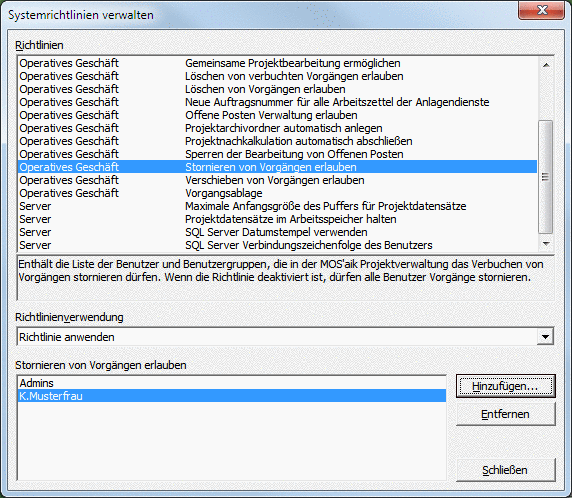
Task: Select the Admins entry in user list
Action: pyautogui.click(x=232, y=383)
